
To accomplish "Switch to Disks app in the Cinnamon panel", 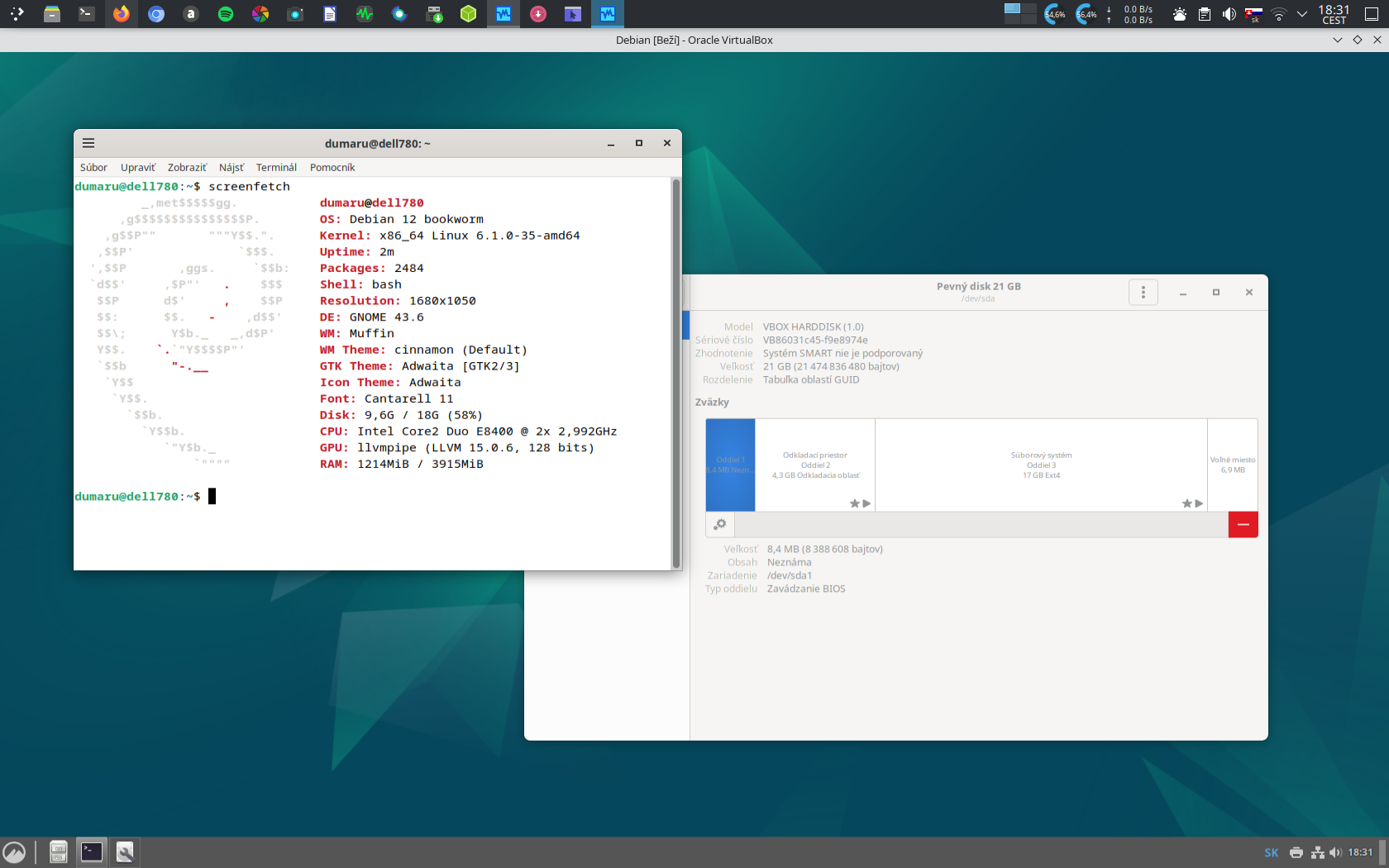I will coord(125,852).
